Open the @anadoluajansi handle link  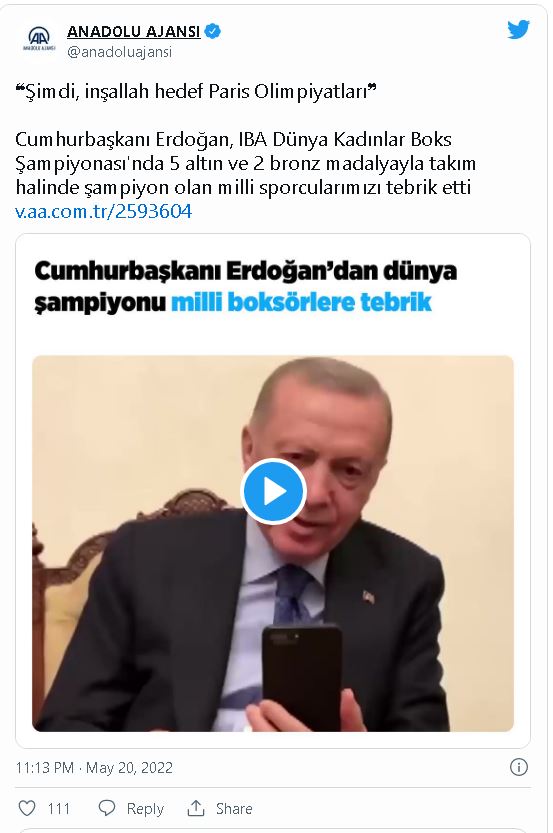pyautogui.click(x=120, y=52)
